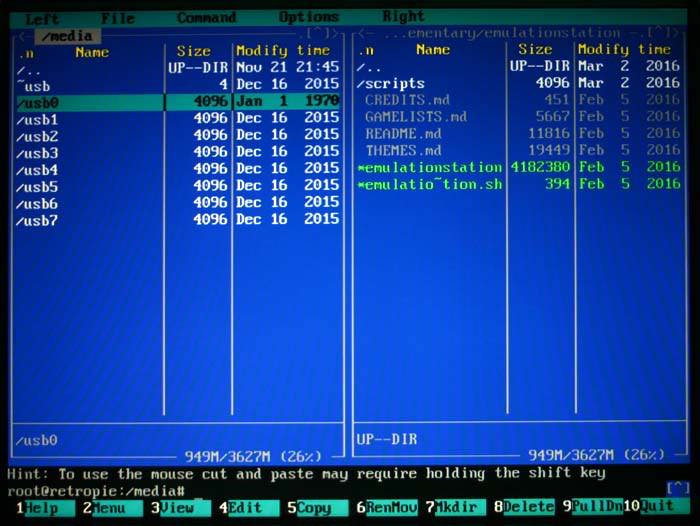This screenshot has width=700, height=526.
Task: Click the .n sort indicator in left panel
Action: click(26, 54)
